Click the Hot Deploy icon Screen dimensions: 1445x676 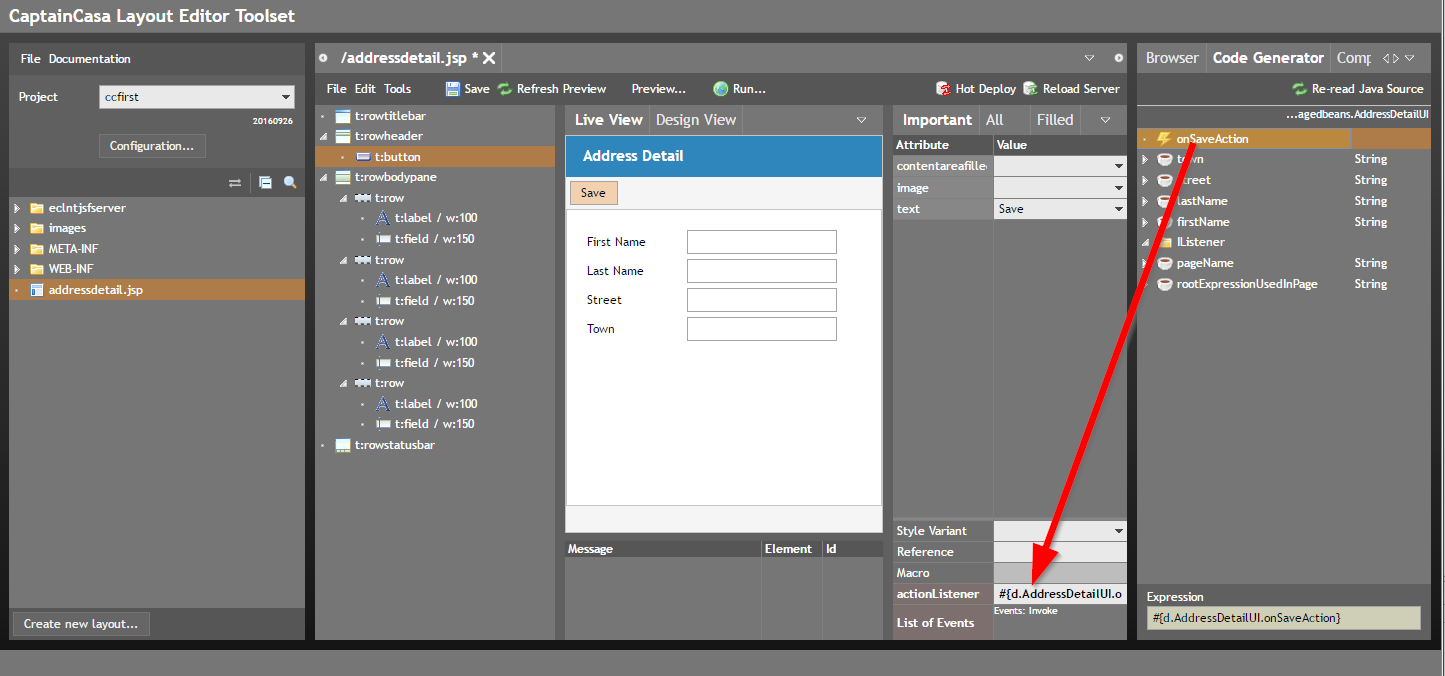pyautogui.click(x=943, y=89)
